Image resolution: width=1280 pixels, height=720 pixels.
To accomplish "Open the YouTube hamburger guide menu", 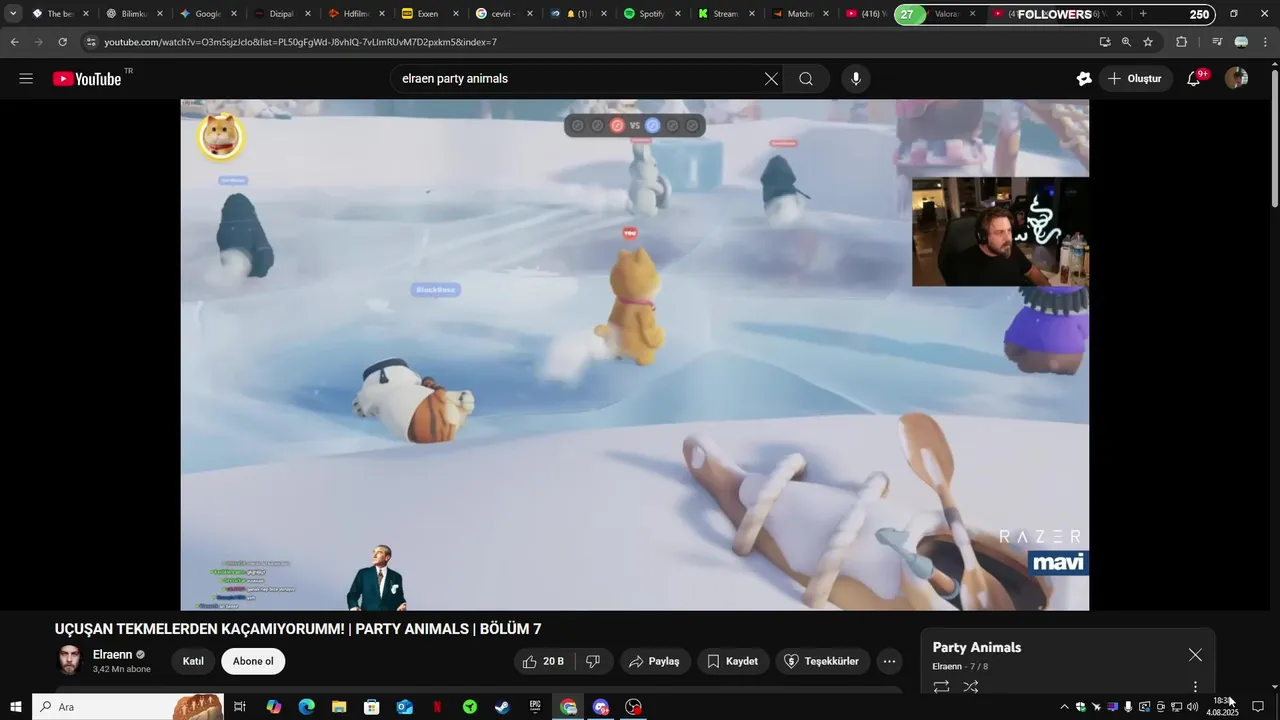I will pos(26,79).
